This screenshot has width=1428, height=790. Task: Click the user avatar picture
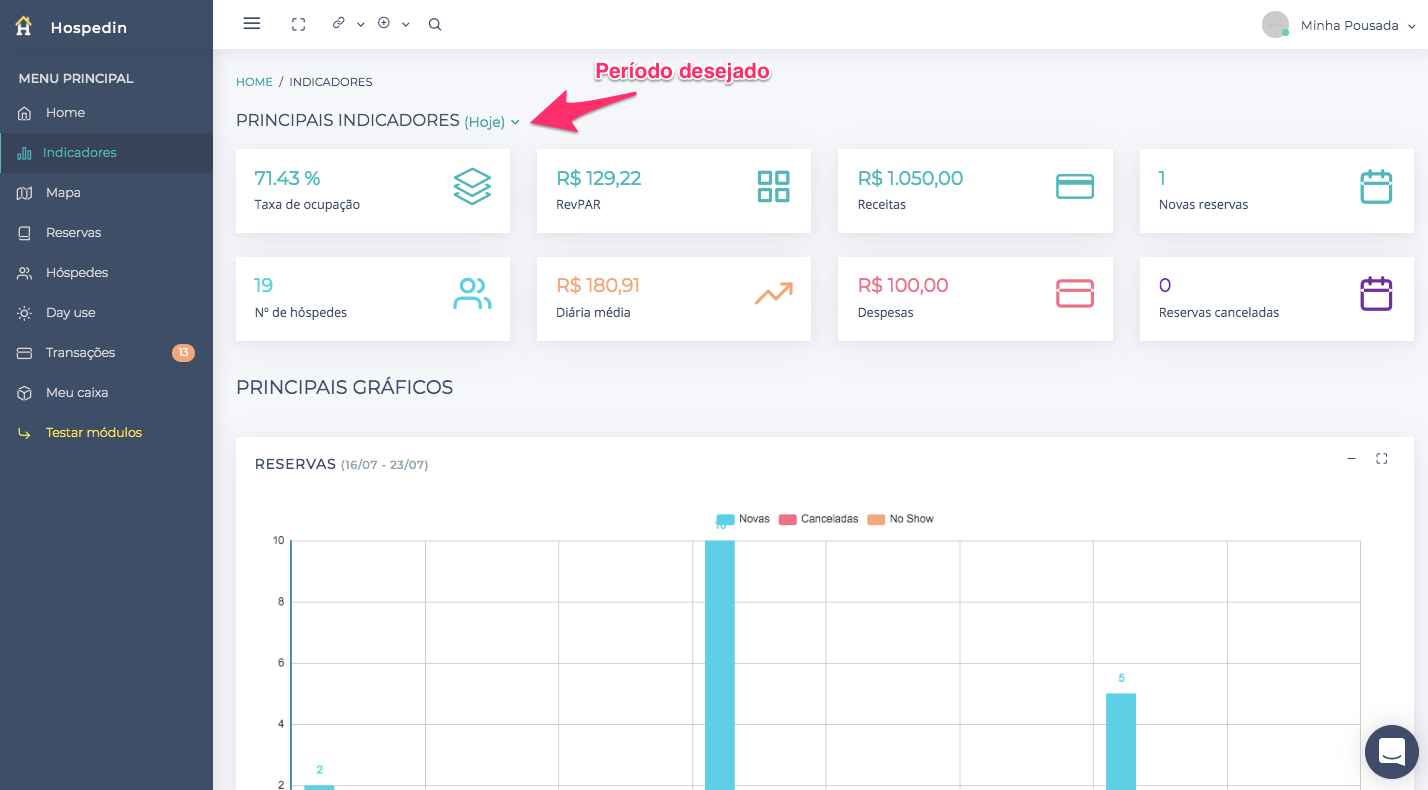[1275, 25]
